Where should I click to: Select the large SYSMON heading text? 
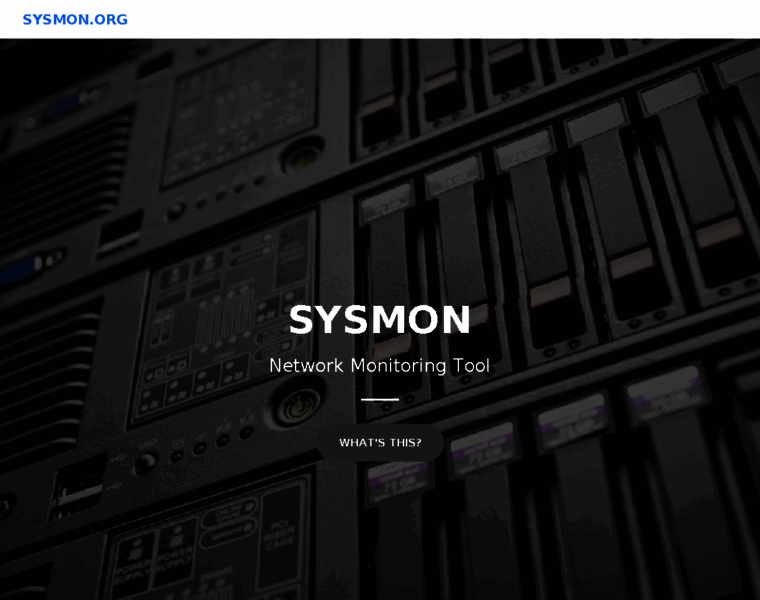pyautogui.click(x=380, y=319)
